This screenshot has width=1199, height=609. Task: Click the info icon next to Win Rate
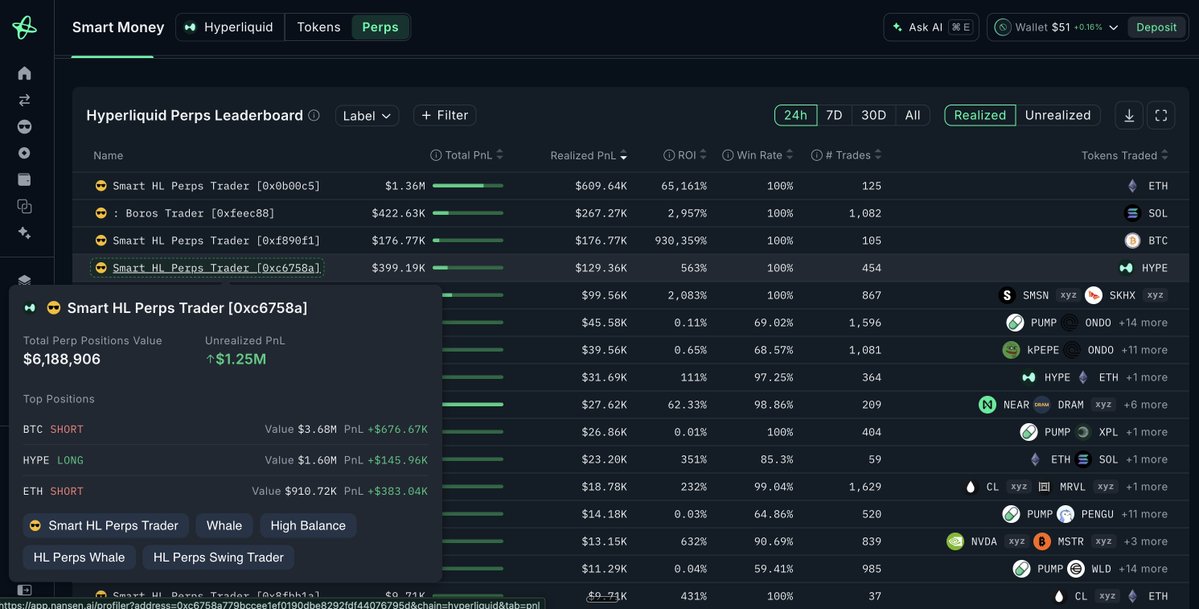(728, 155)
